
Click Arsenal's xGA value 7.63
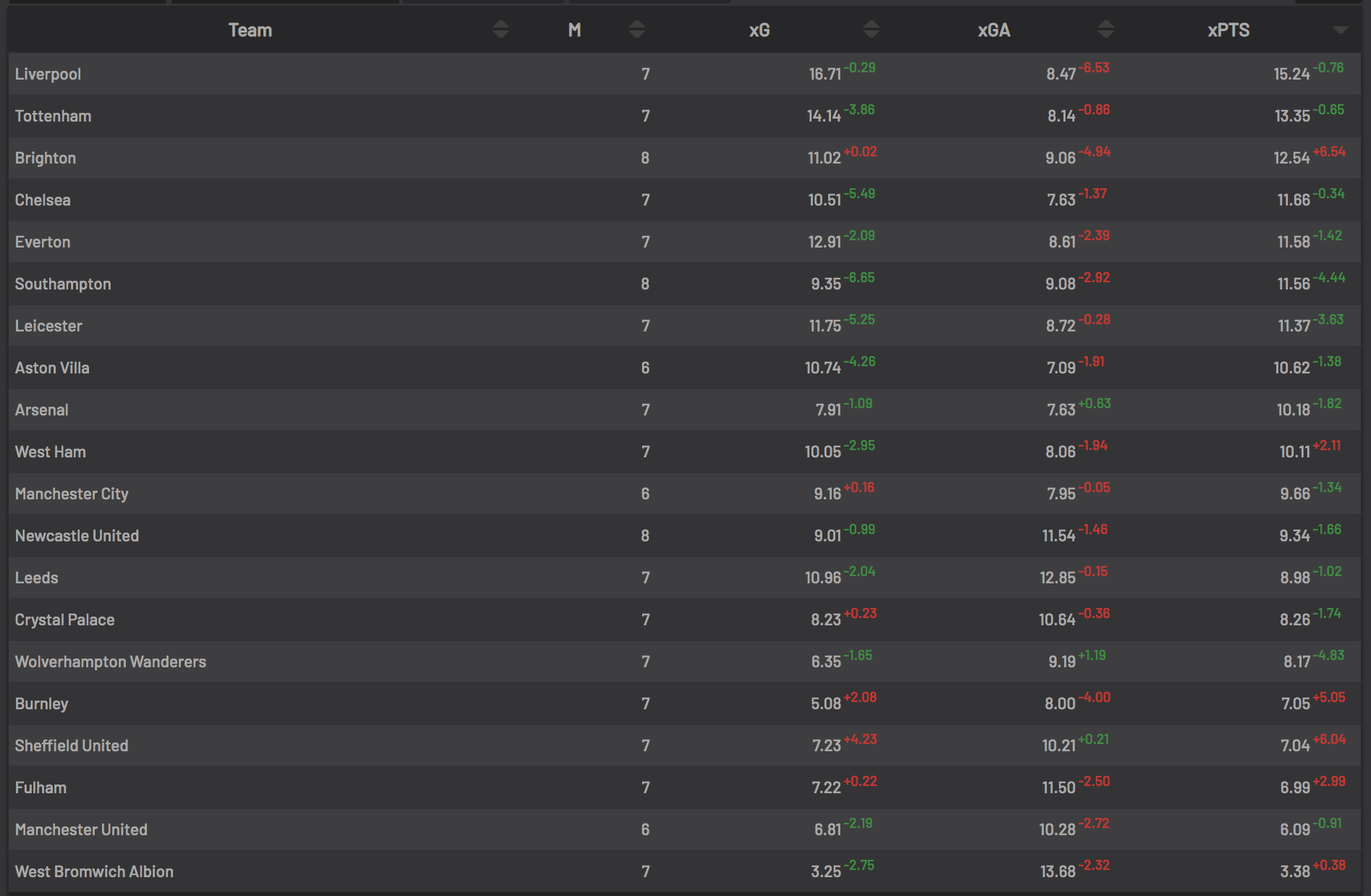[x=1060, y=410]
